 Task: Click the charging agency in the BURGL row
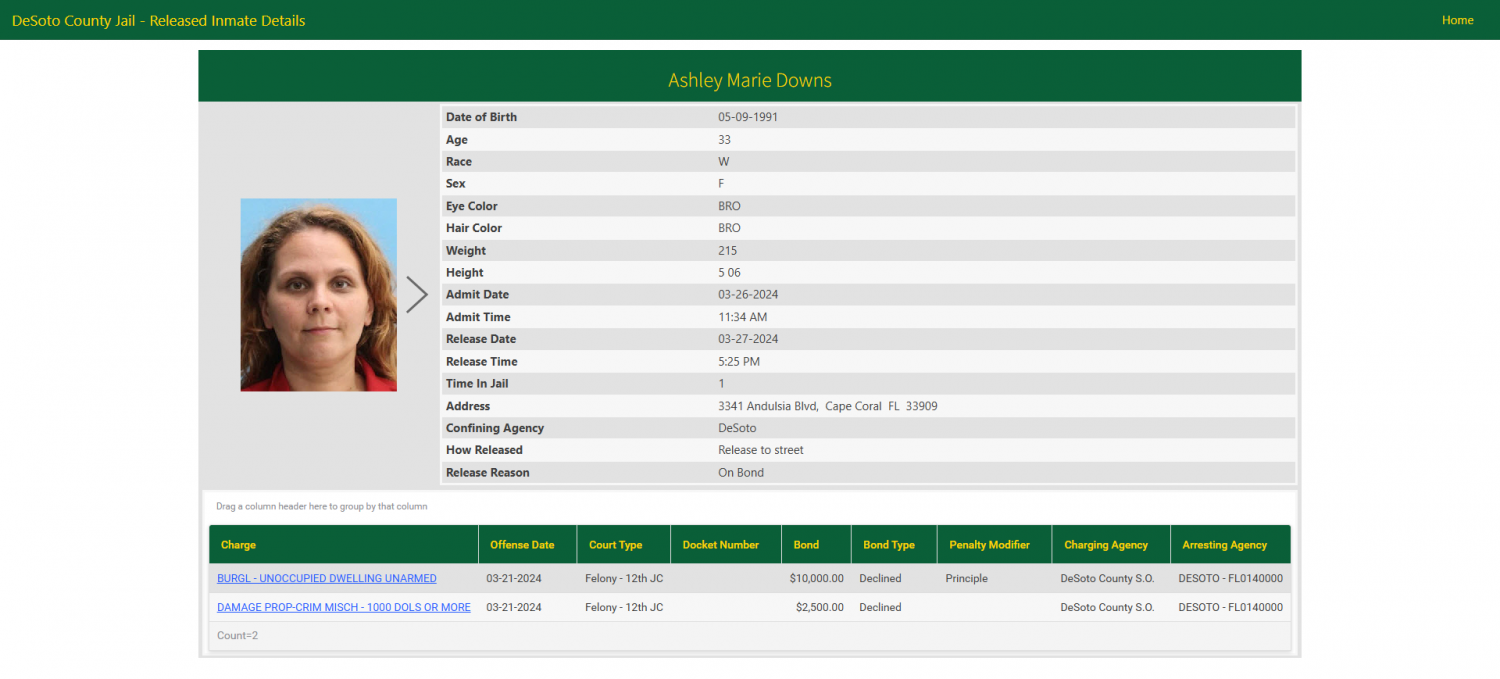click(x=1107, y=578)
